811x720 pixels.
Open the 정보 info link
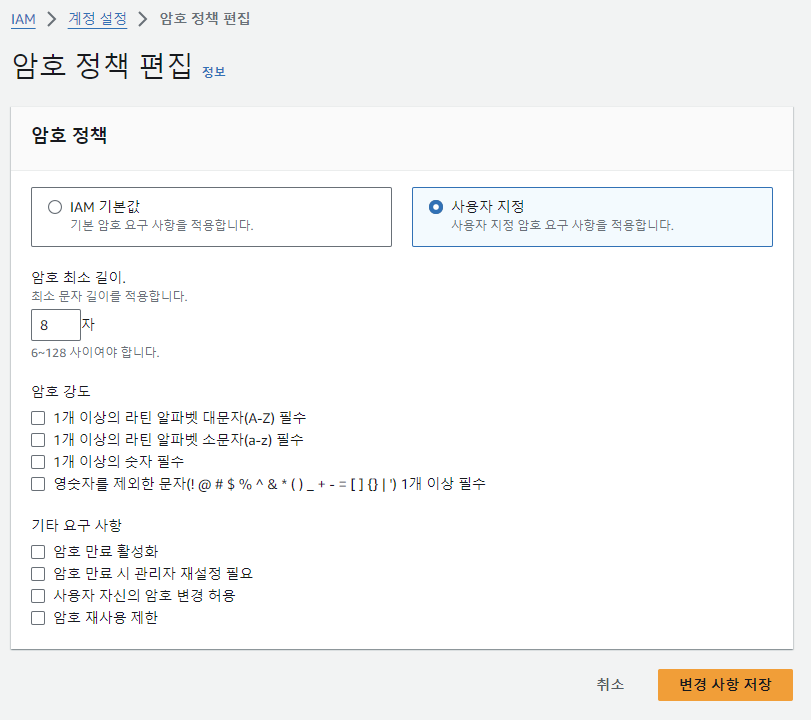click(214, 72)
